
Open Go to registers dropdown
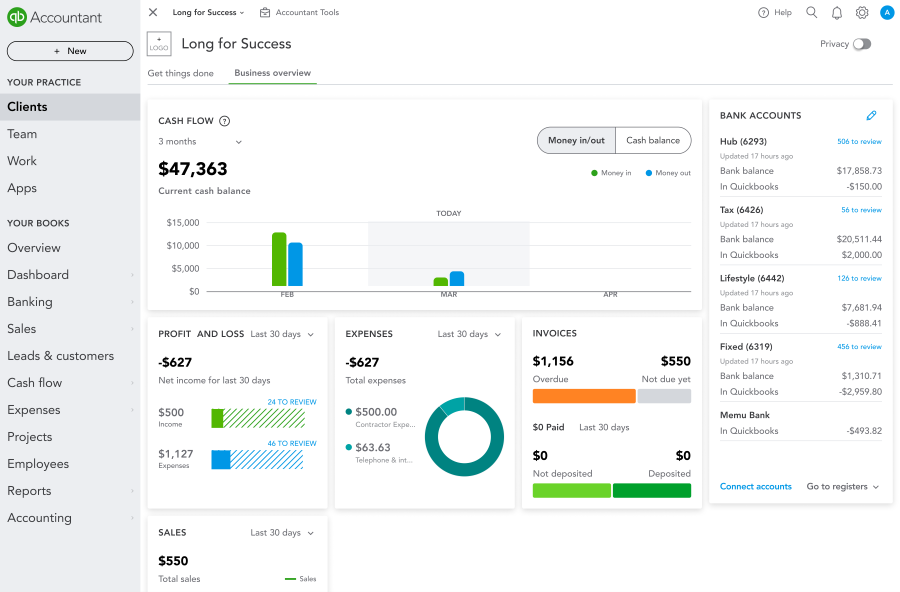[843, 486]
